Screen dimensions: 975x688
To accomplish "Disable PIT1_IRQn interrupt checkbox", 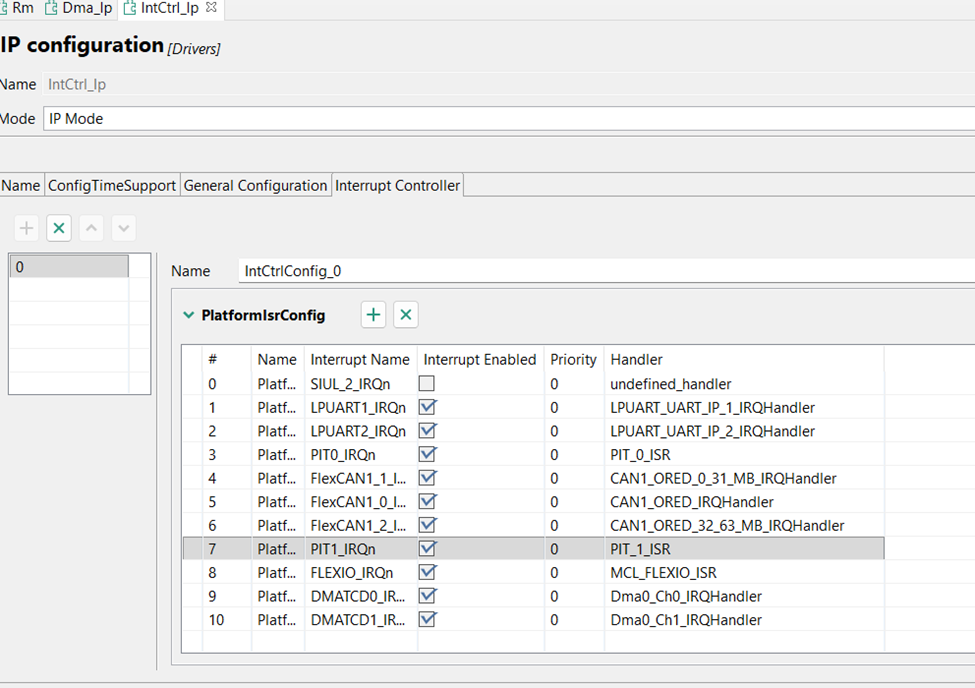I will pos(427,549).
